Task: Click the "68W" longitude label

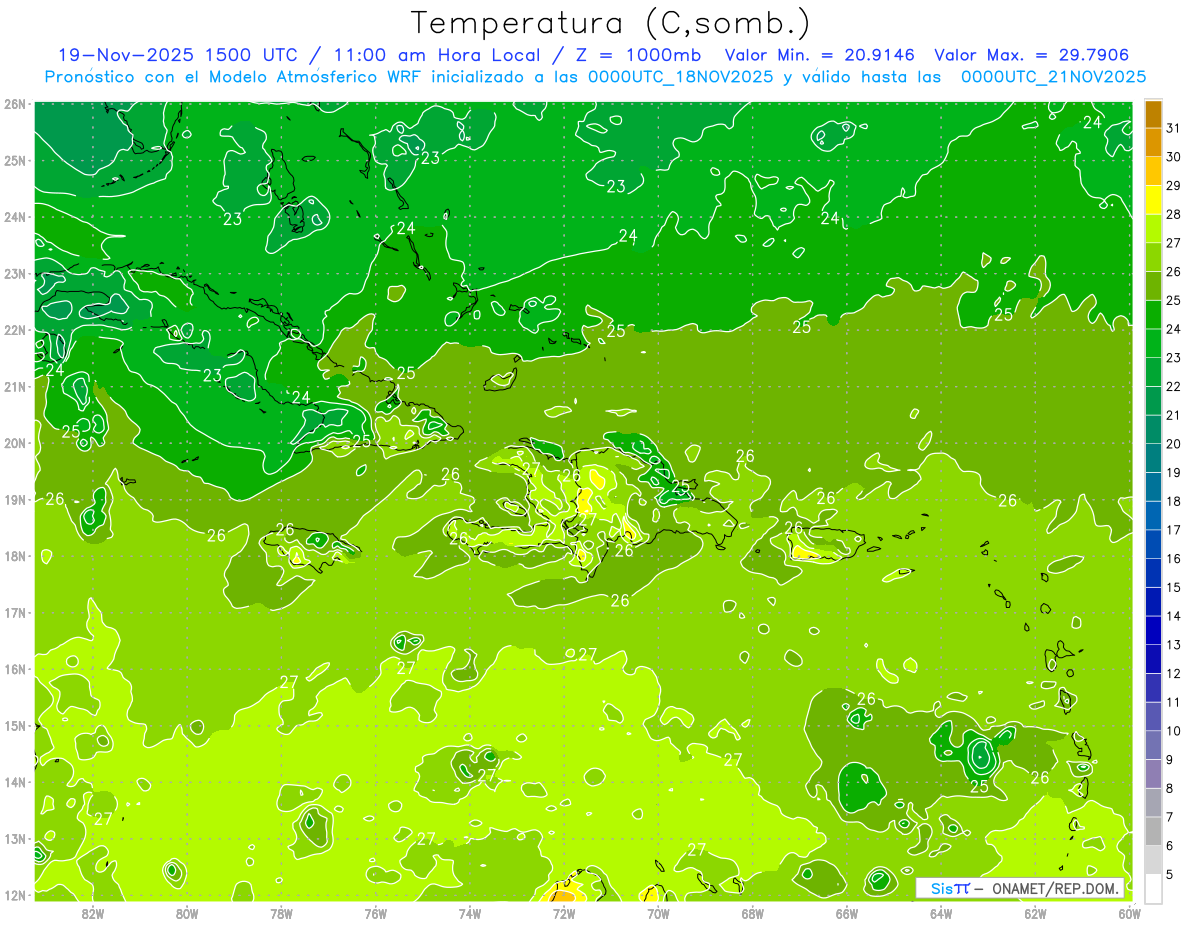Action: coord(753,912)
